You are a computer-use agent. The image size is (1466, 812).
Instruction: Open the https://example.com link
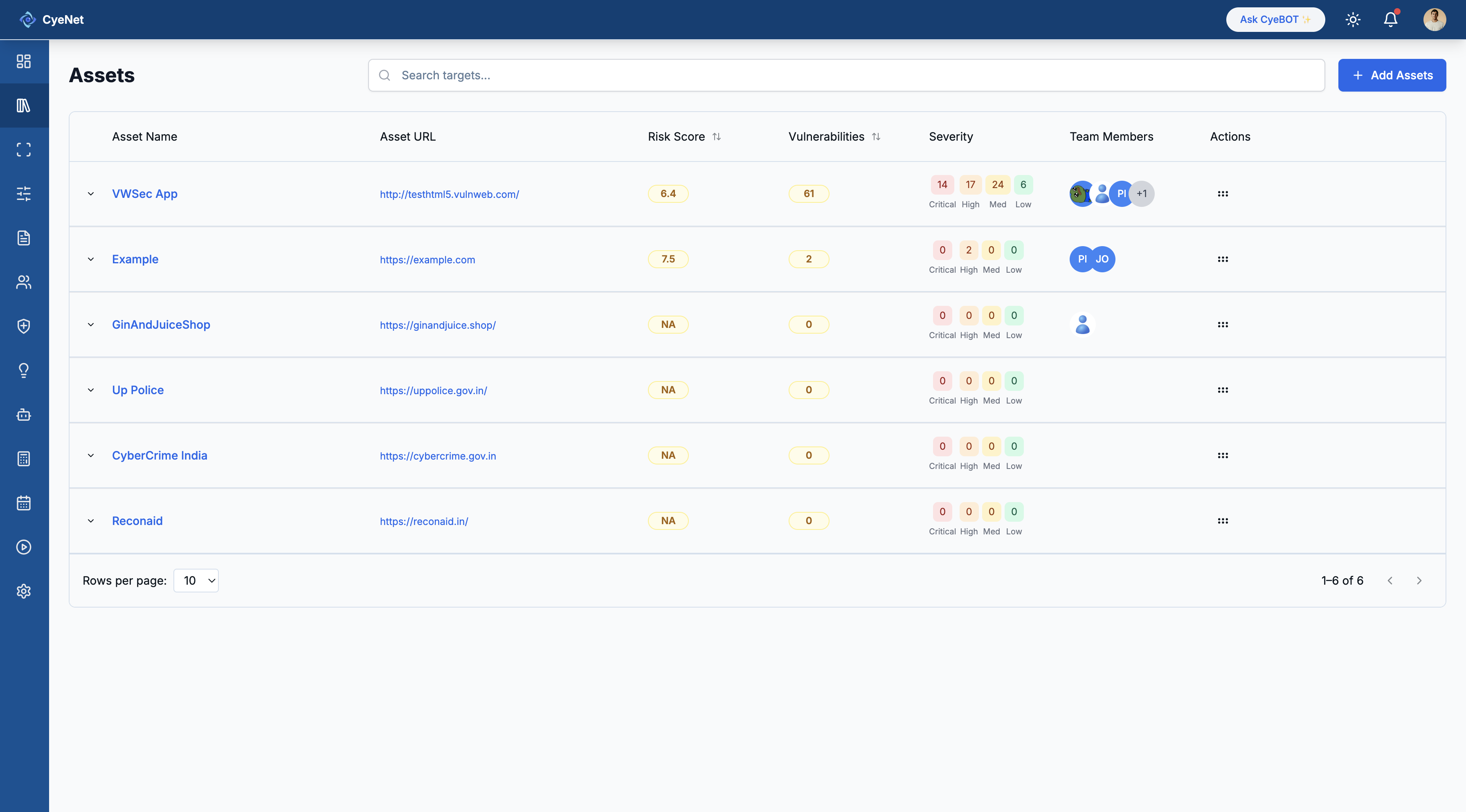click(427, 260)
